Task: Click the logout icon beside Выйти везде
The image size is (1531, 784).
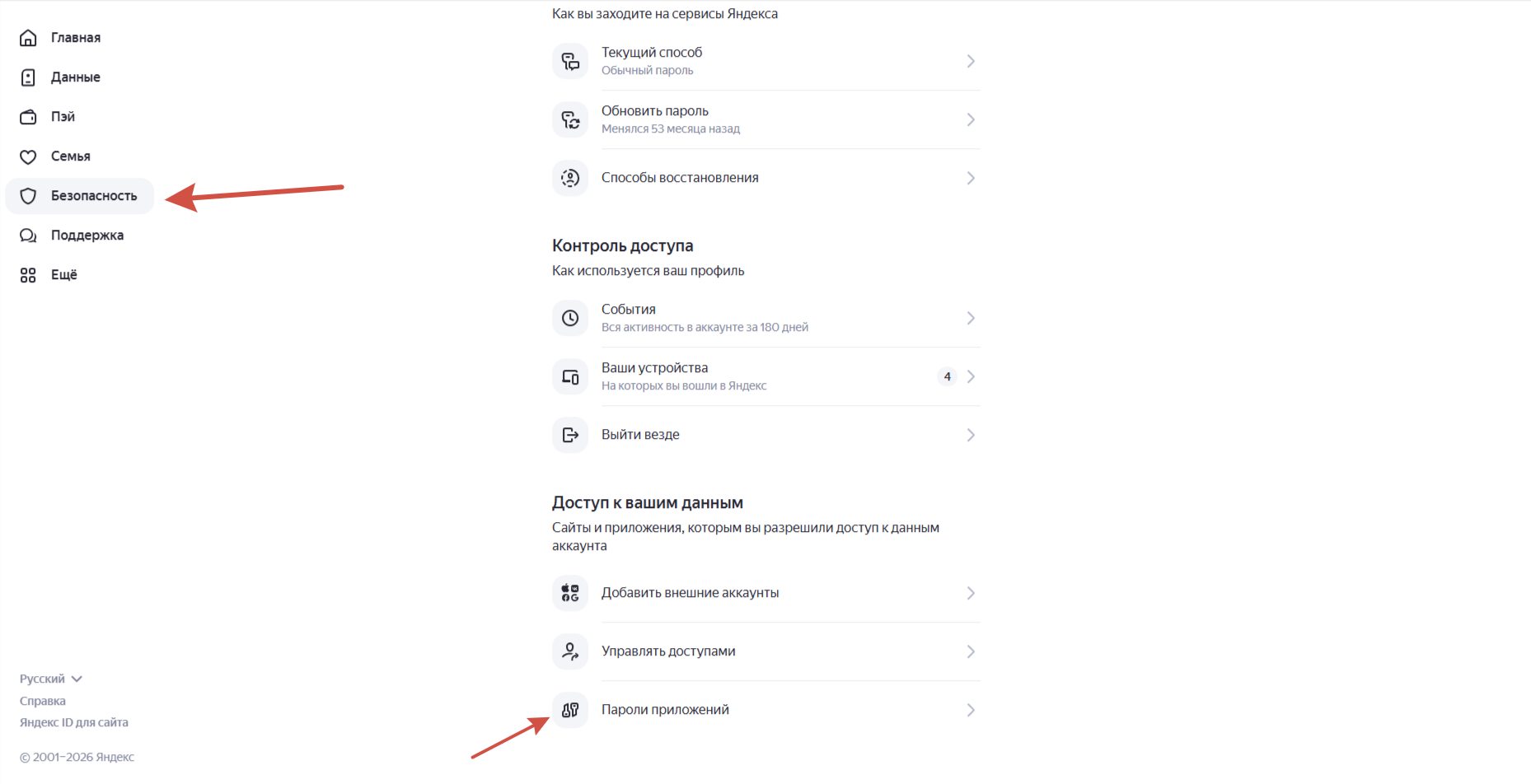Action: 570,435
